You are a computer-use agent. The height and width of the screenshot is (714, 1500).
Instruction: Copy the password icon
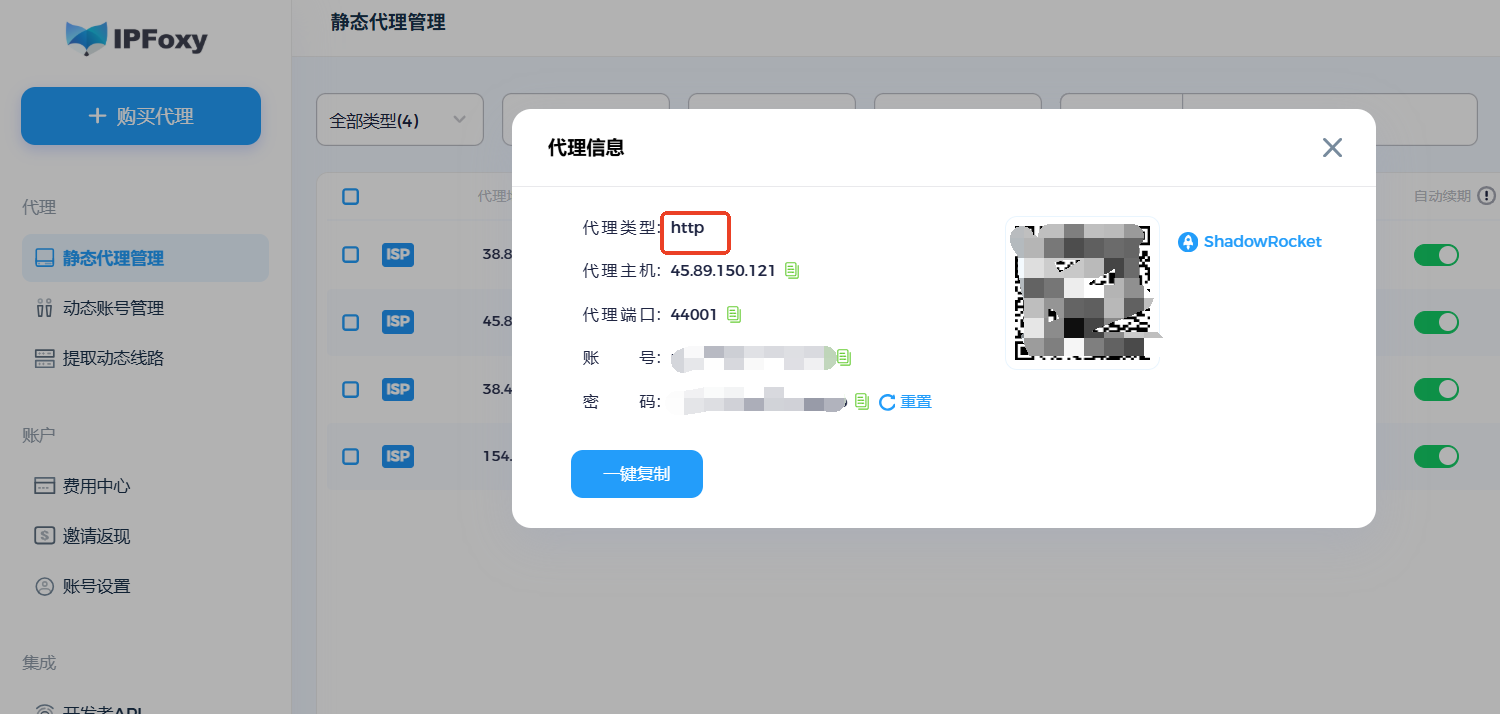coord(862,401)
